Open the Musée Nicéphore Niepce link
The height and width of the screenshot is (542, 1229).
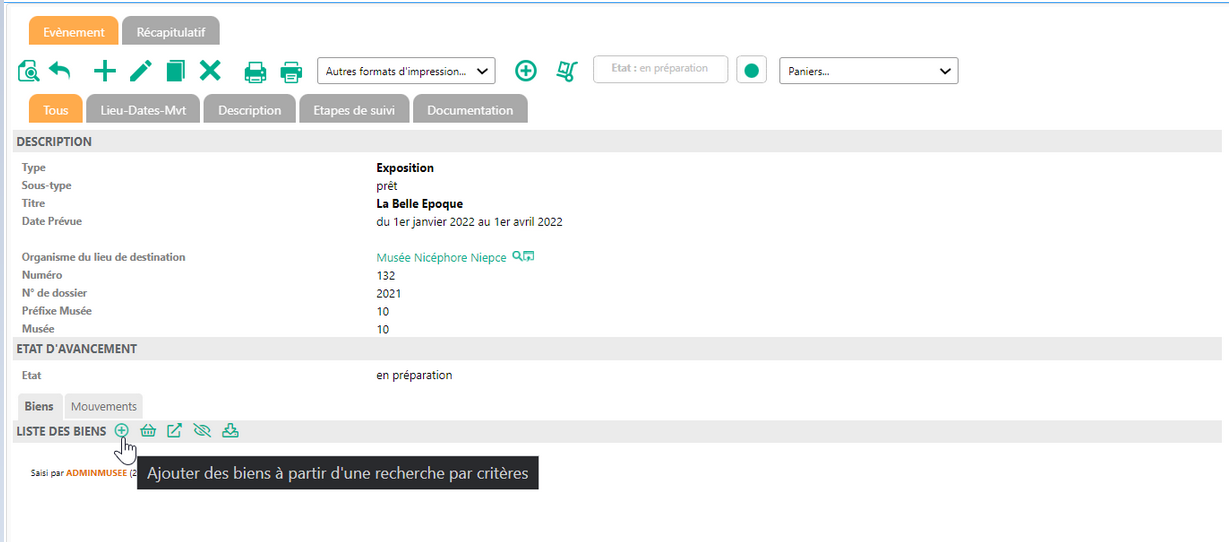pos(441,258)
